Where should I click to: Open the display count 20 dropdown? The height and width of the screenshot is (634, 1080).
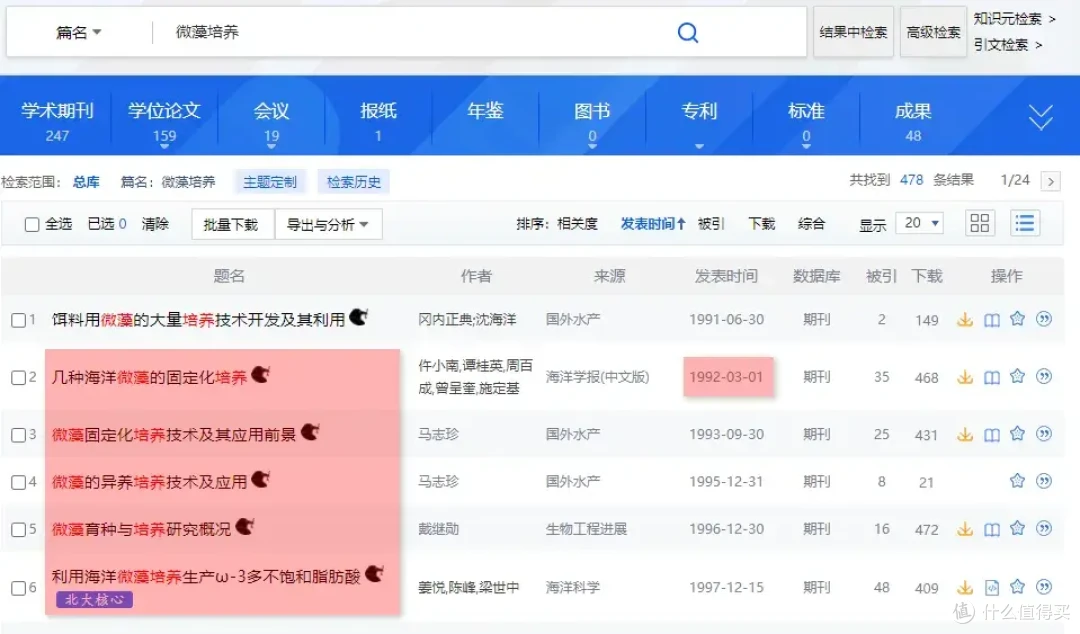coord(920,223)
